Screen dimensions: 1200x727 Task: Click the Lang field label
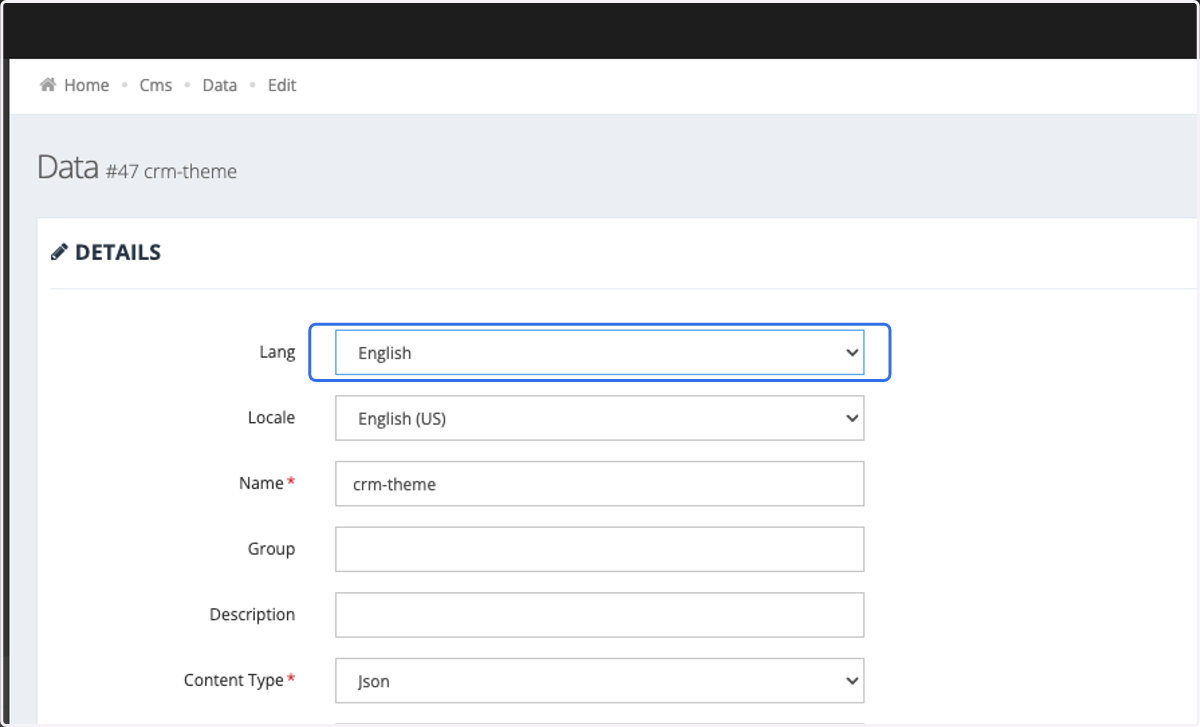coord(277,352)
